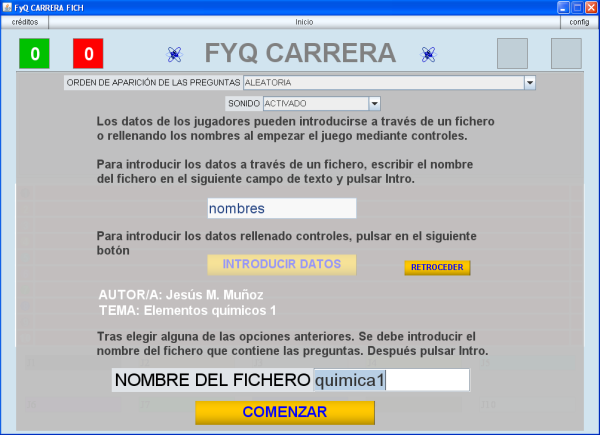Click the file name field containing quimica1
This screenshot has width=600, height=435.
390,380
